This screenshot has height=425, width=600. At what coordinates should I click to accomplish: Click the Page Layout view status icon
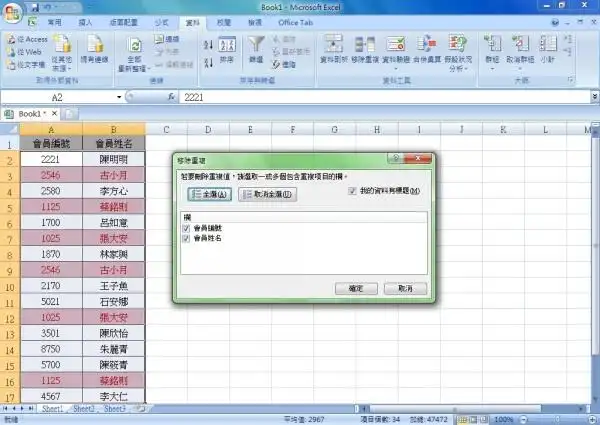pyautogui.click(x=473, y=420)
